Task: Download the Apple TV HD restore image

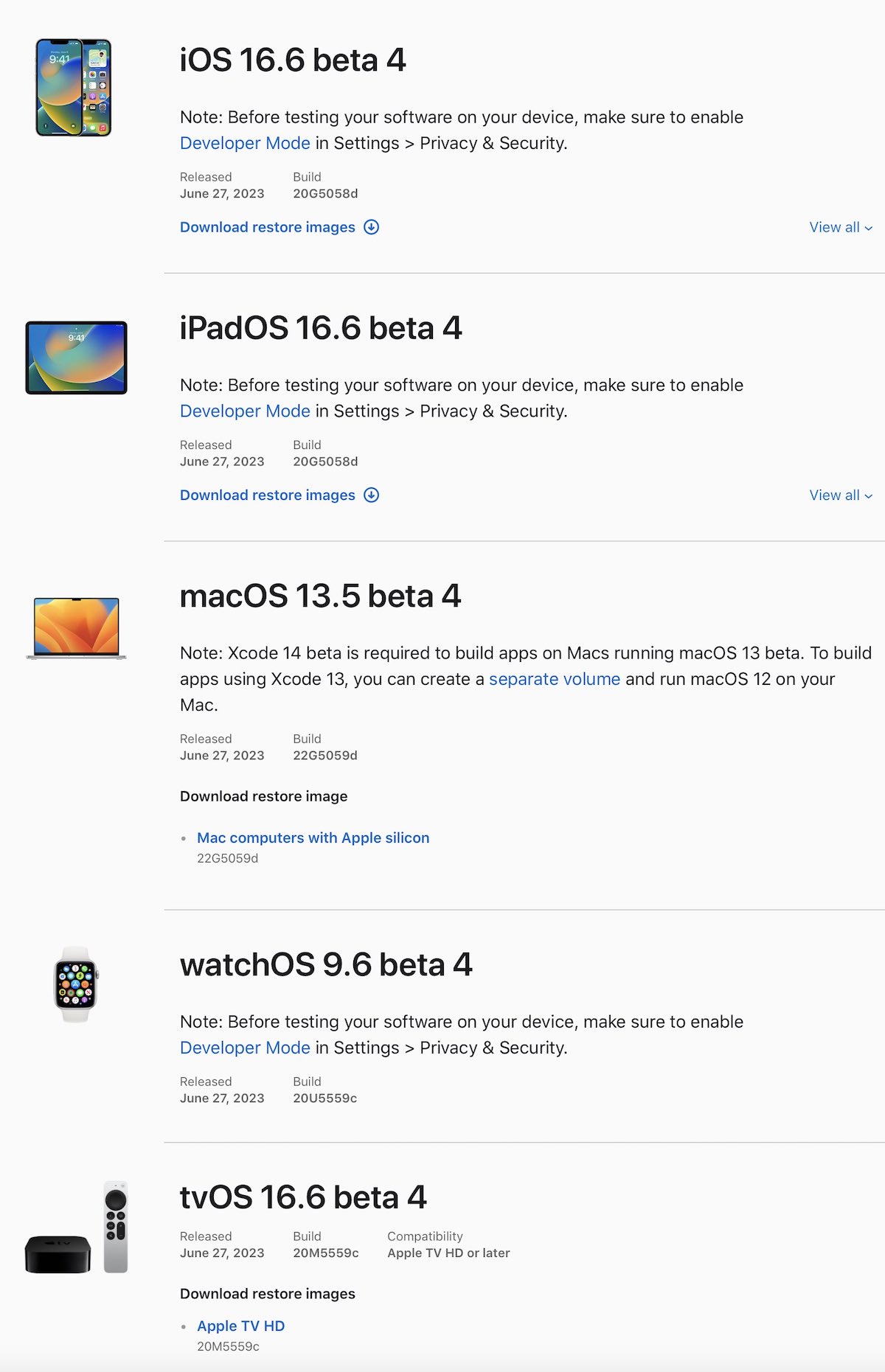Action: coord(240,1326)
